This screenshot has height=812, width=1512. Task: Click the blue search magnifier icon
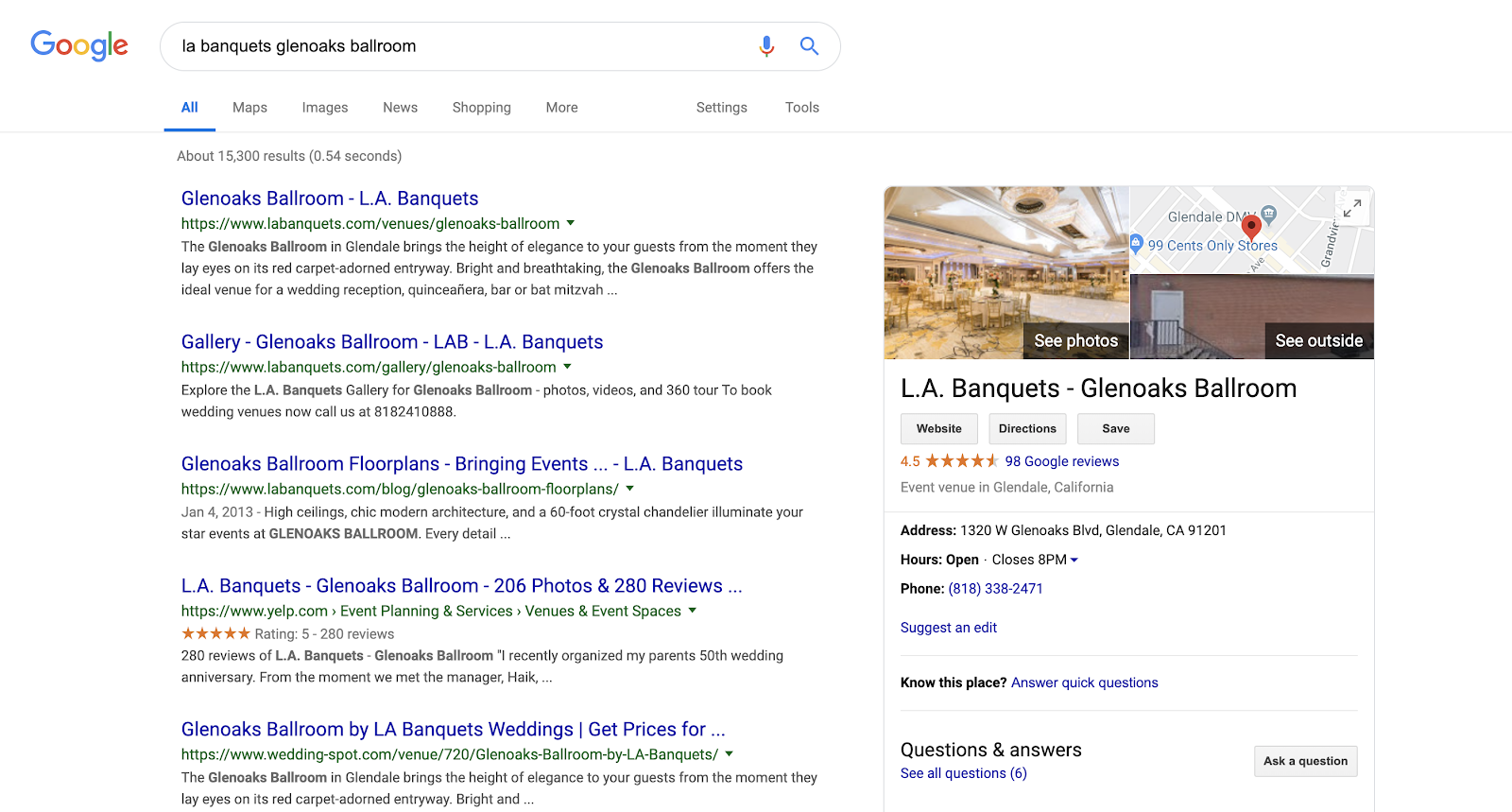[809, 45]
